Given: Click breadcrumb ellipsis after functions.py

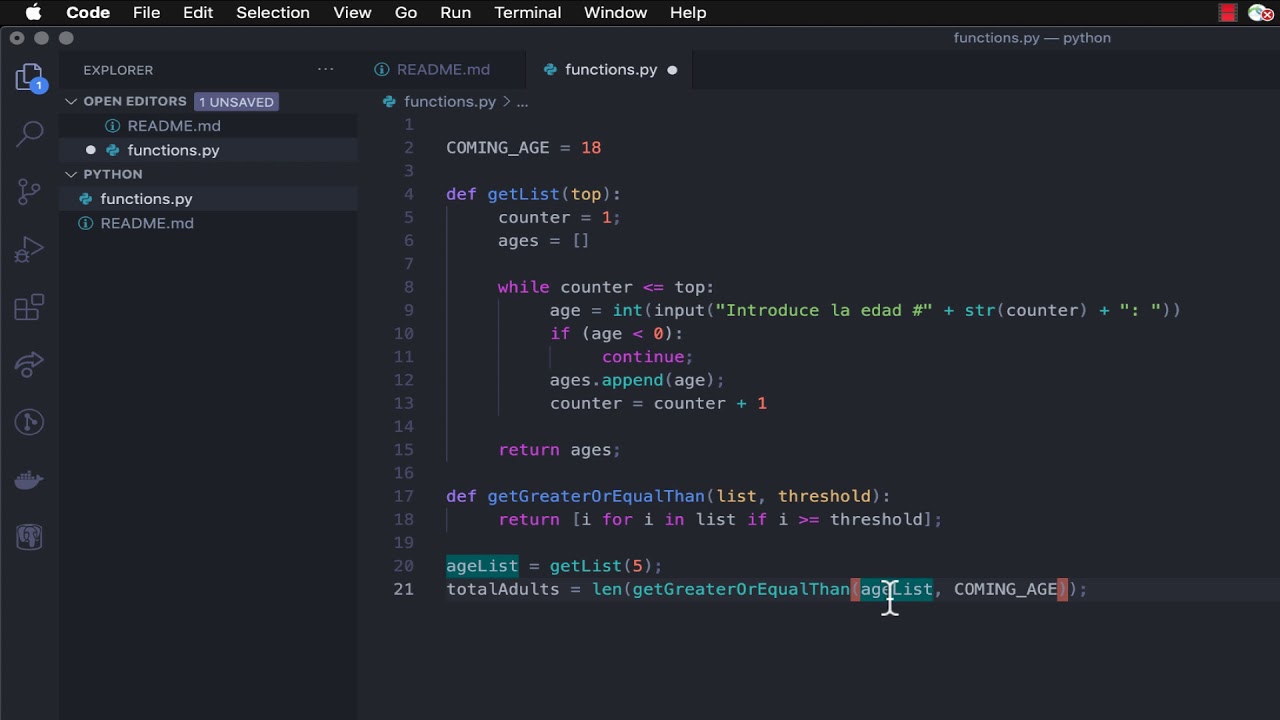Looking at the screenshot, I should (x=522, y=102).
